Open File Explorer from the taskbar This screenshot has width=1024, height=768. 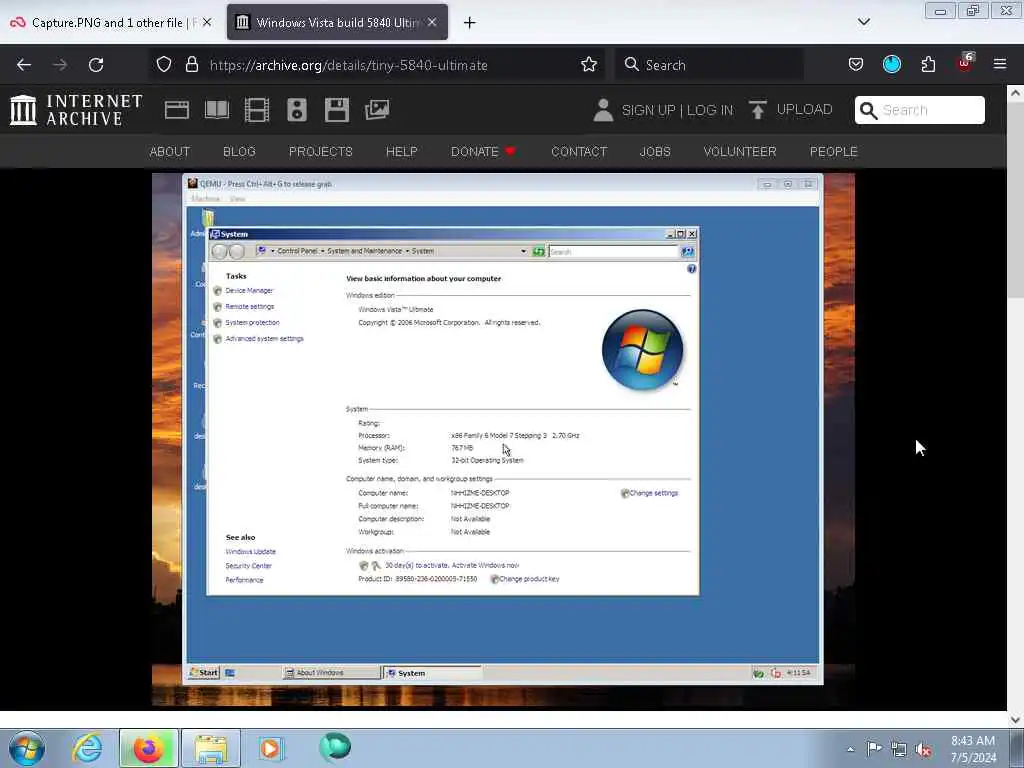[x=211, y=748]
